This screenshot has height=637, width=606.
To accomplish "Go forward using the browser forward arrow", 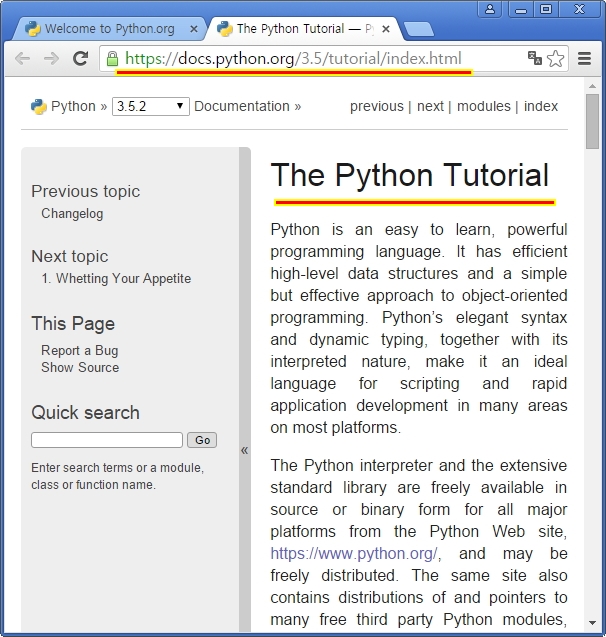I will (x=51, y=59).
